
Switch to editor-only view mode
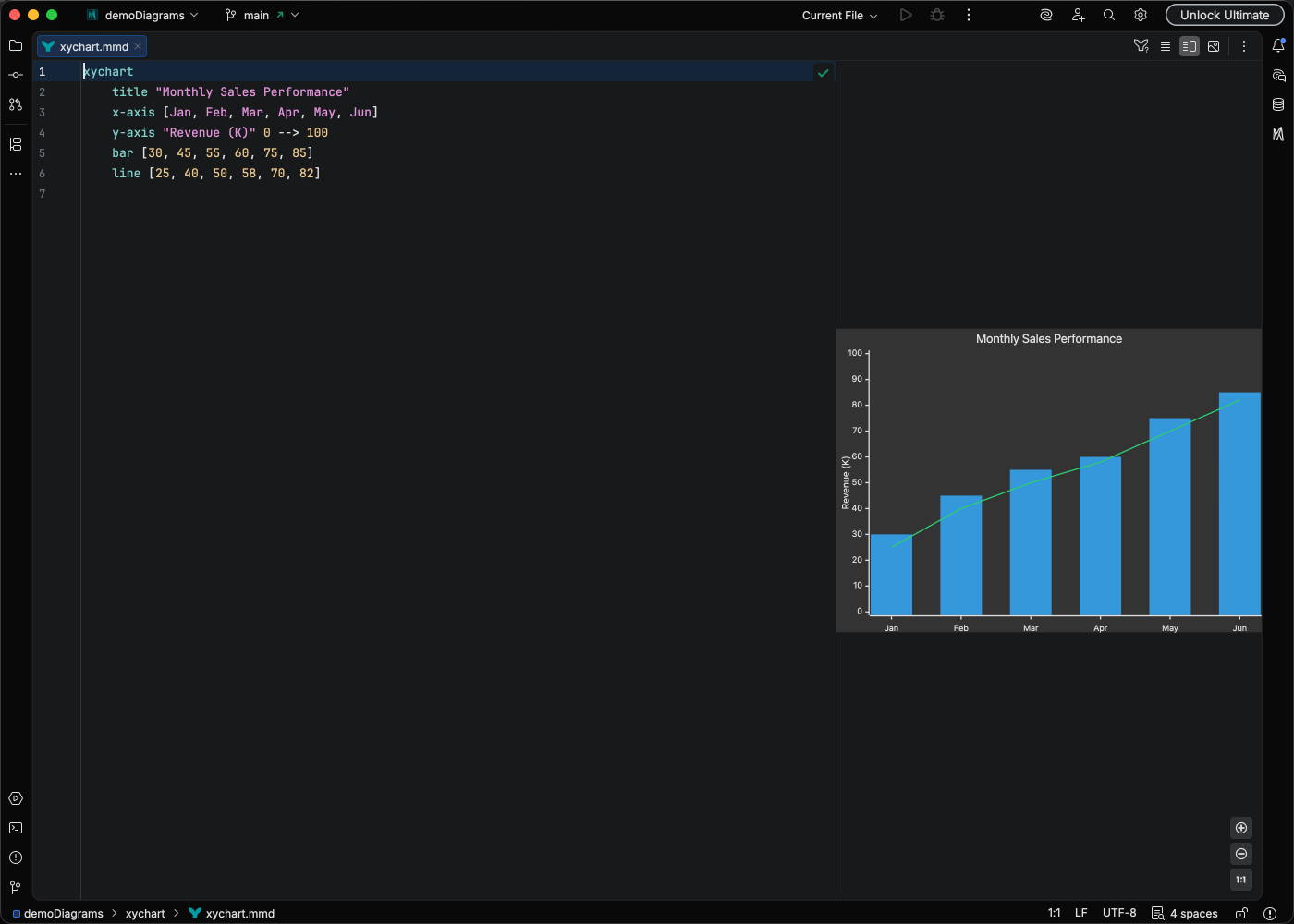[1166, 46]
